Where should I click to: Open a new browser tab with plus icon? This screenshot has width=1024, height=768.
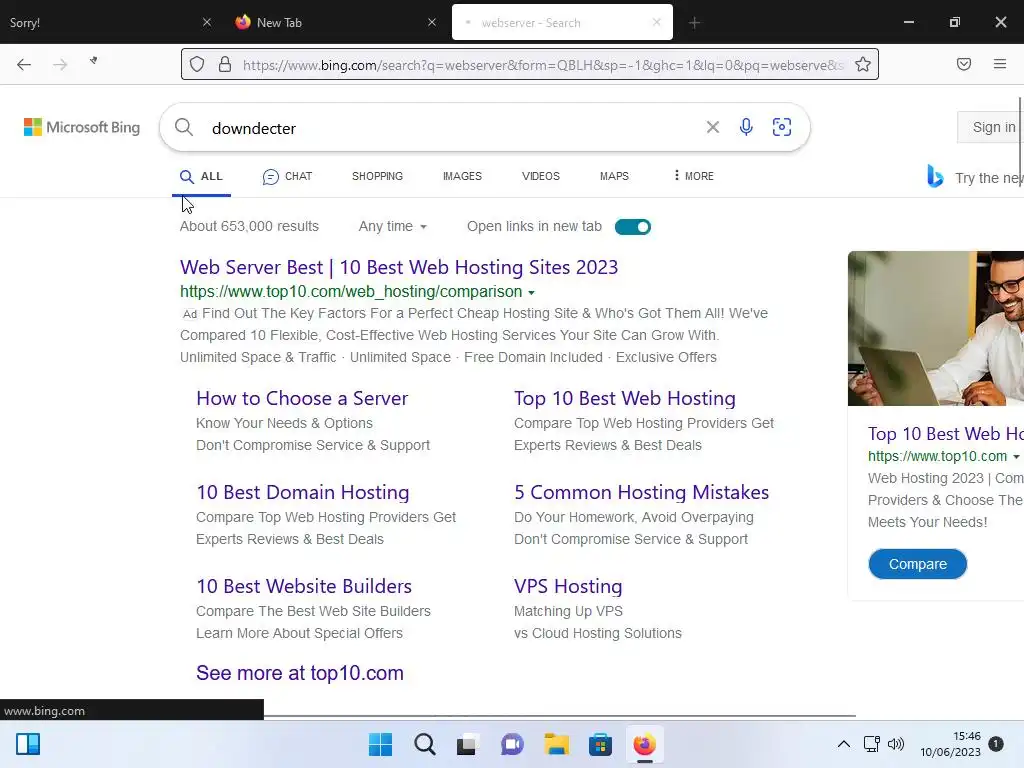pyautogui.click(x=694, y=23)
